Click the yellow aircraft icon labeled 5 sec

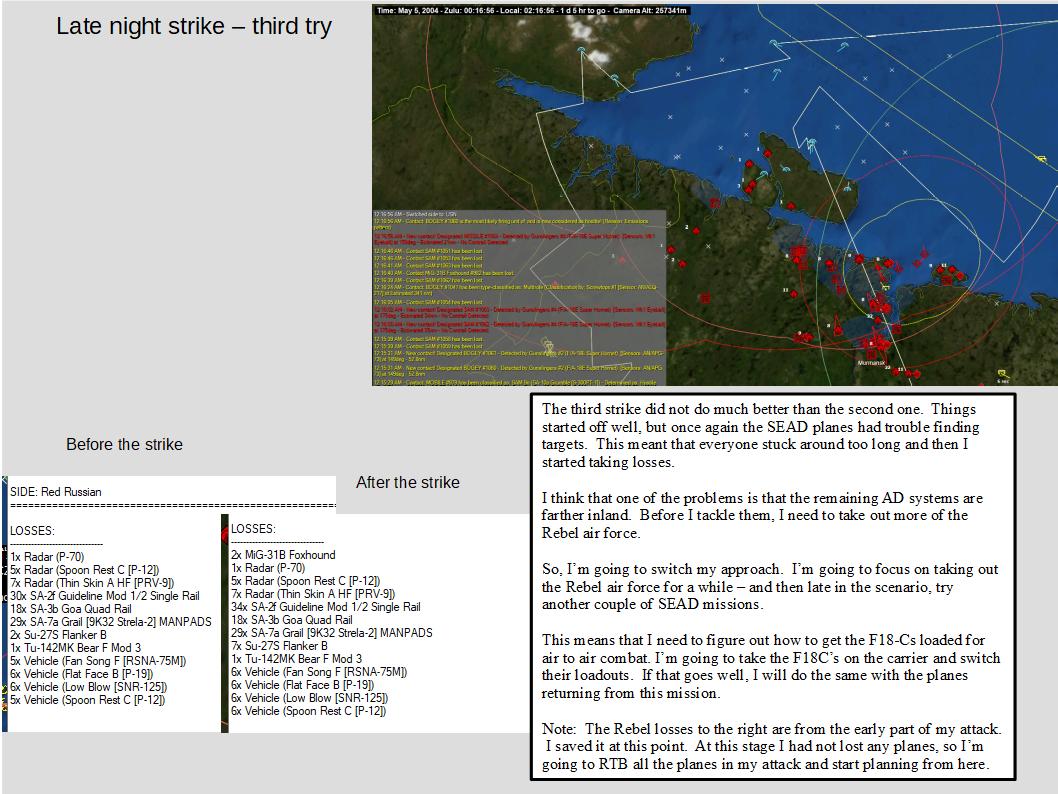click(x=1002, y=374)
